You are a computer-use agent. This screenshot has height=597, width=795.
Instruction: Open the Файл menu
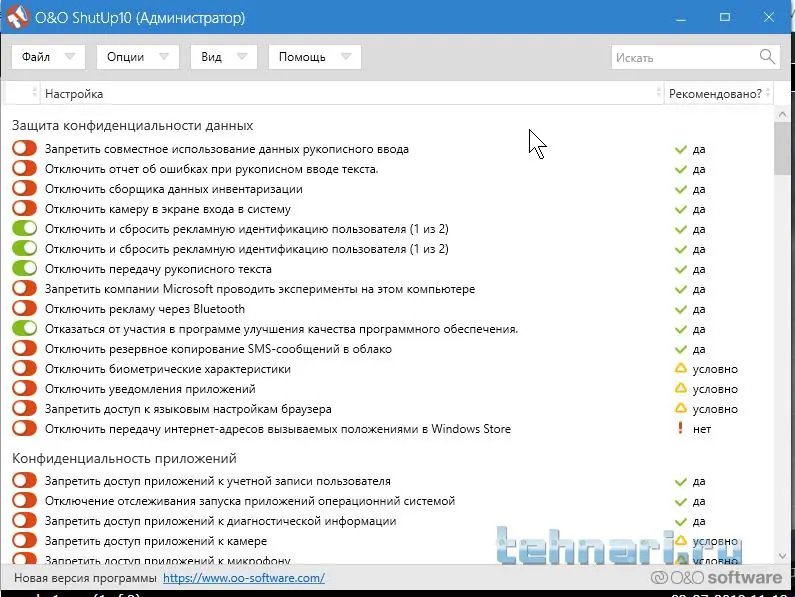pyautogui.click(x=48, y=57)
